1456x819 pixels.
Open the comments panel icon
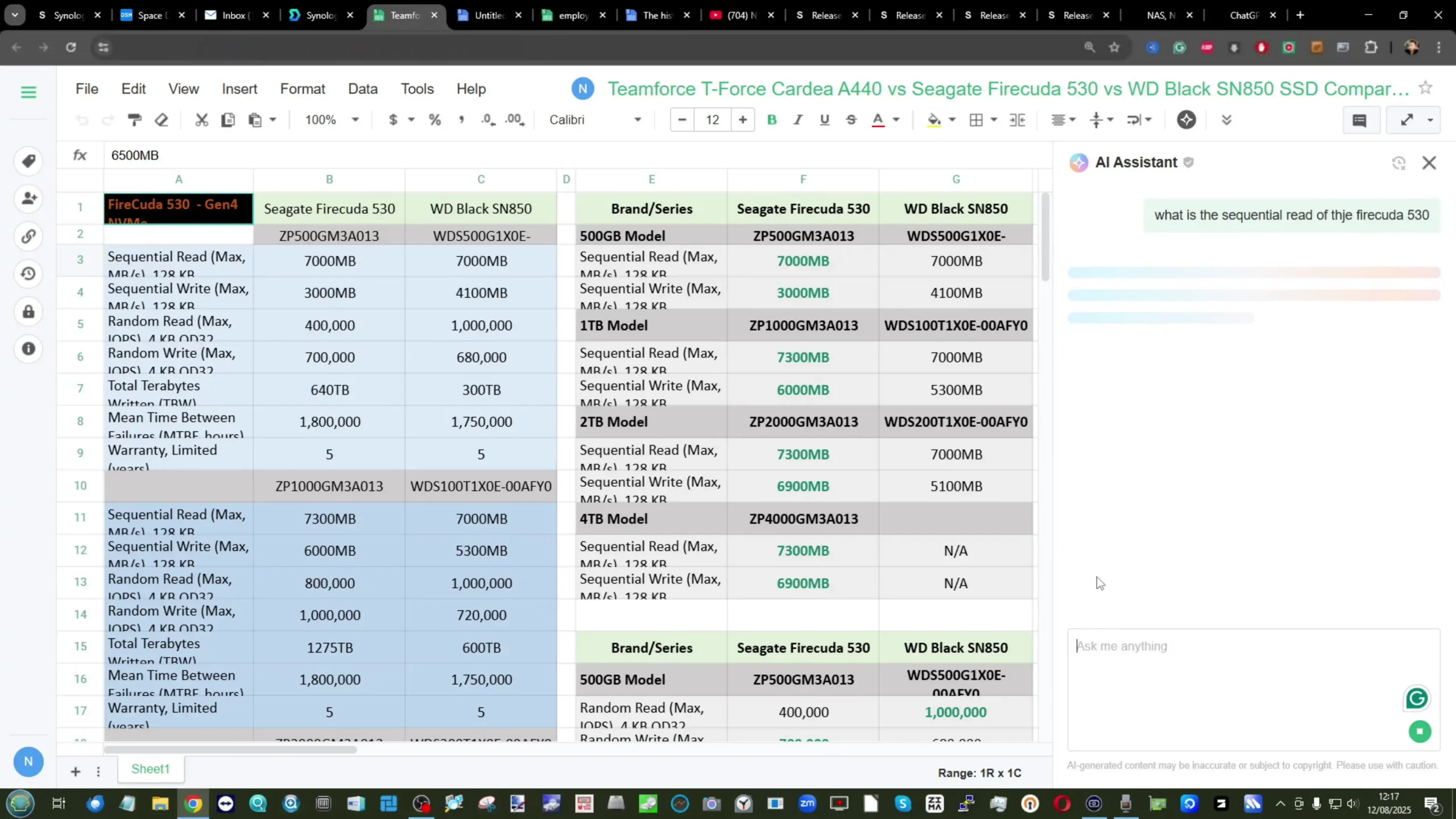(1360, 120)
